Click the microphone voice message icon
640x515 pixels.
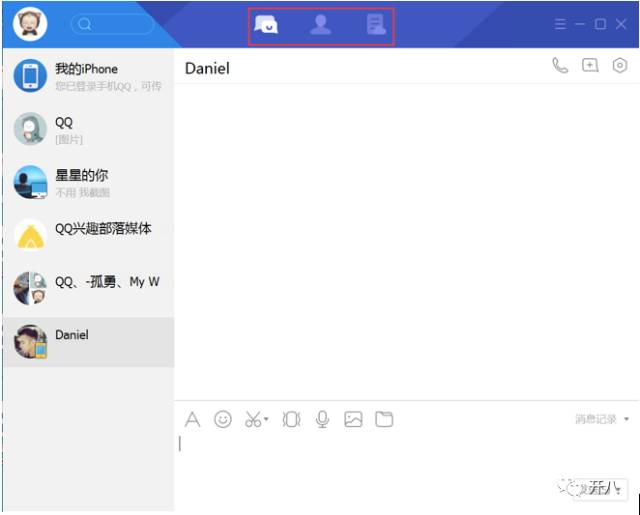click(x=322, y=420)
